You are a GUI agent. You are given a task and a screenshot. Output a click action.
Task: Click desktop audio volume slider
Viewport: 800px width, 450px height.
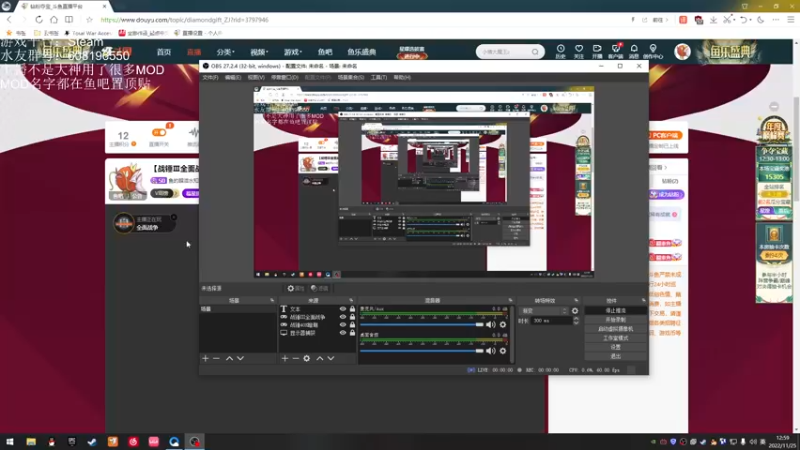421,351
